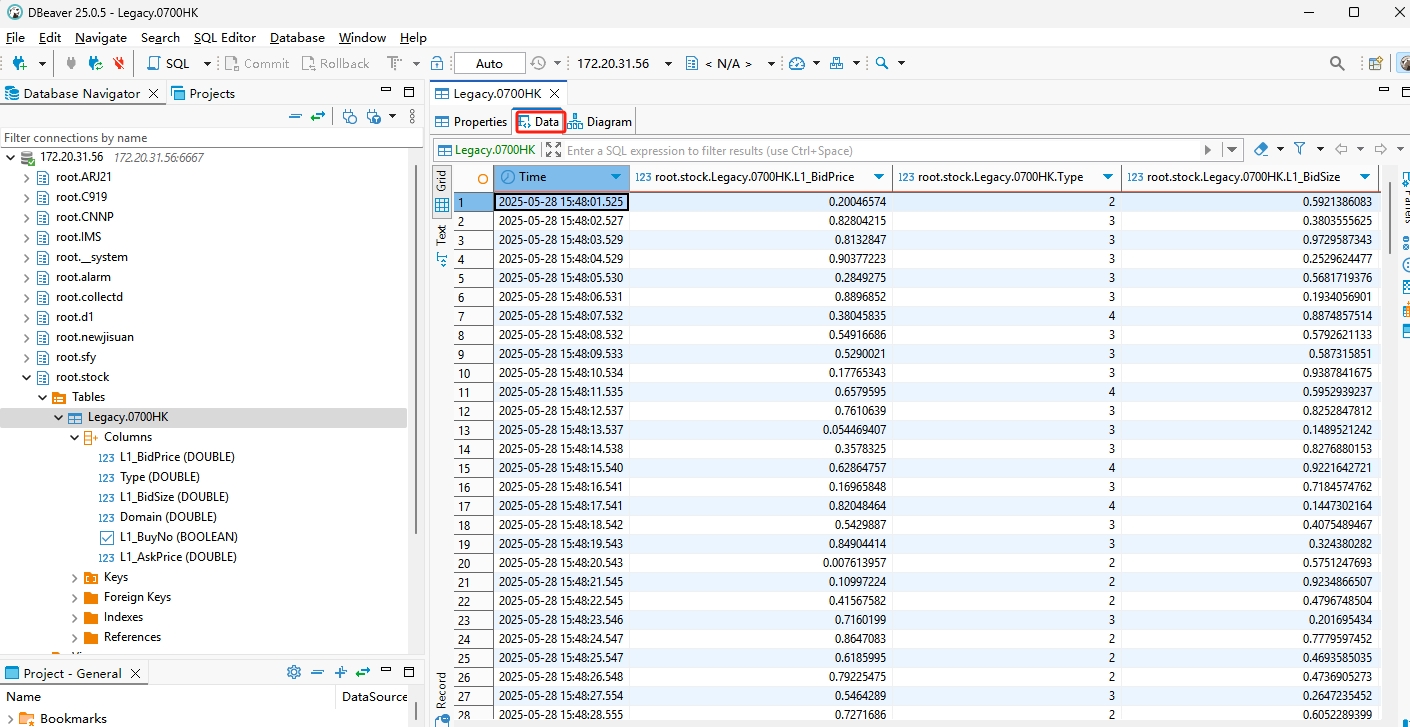Click the reconnect plug icon in toolbar
The width and height of the screenshot is (1410, 727).
(x=95, y=63)
